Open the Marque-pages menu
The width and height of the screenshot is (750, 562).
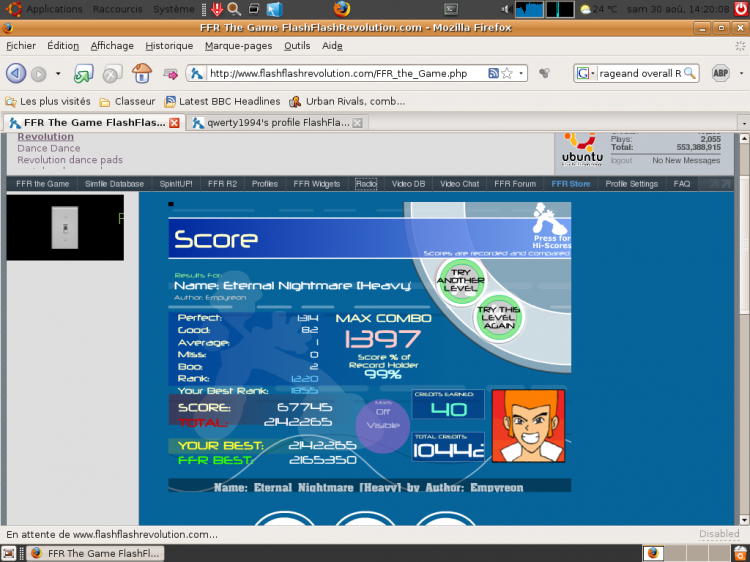pos(238,46)
